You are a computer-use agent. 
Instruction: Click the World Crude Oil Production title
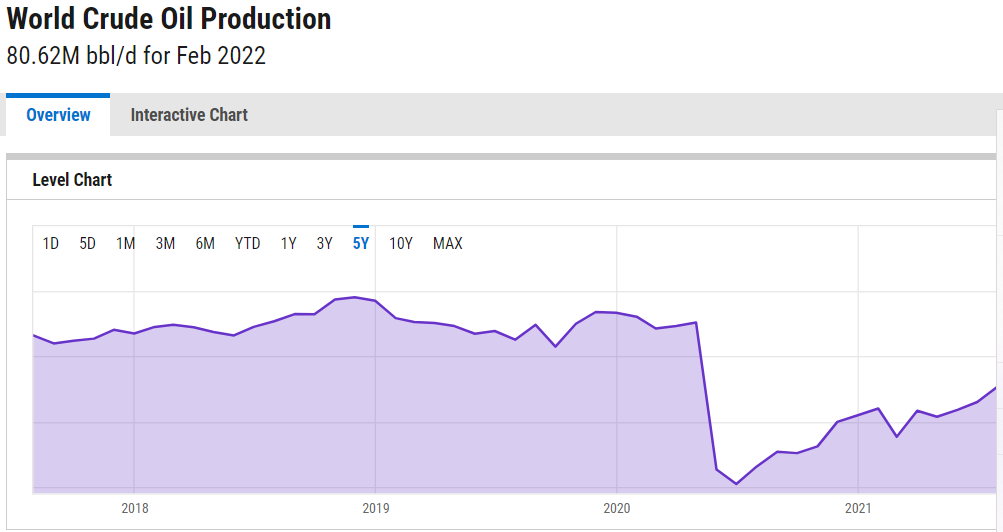point(169,18)
